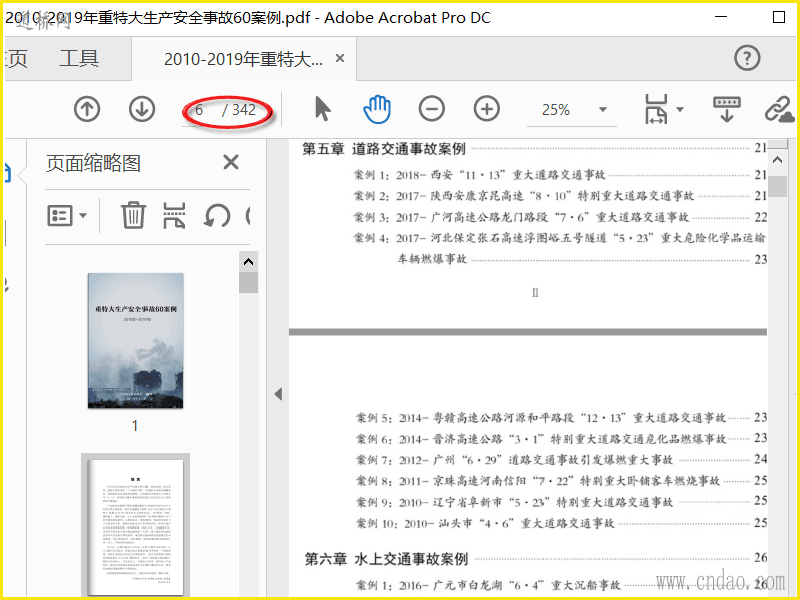800x600 pixels.
Task: Go to previous page with up arrow
Action: (x=87, y=109)
